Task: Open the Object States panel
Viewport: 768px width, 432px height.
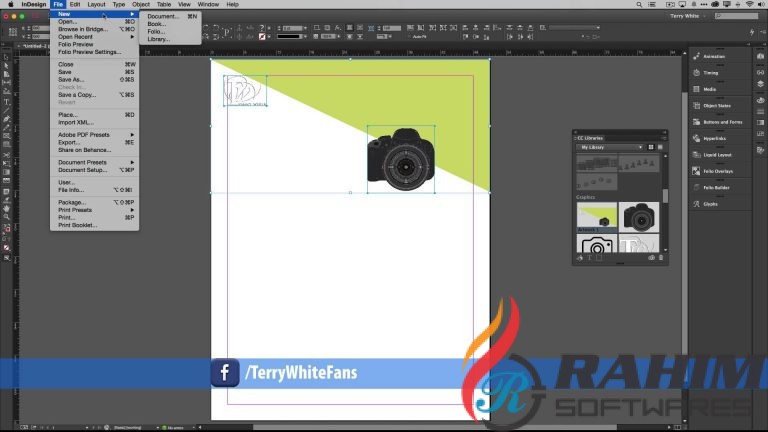Action: pyautogui.click(x=716, y=105)
